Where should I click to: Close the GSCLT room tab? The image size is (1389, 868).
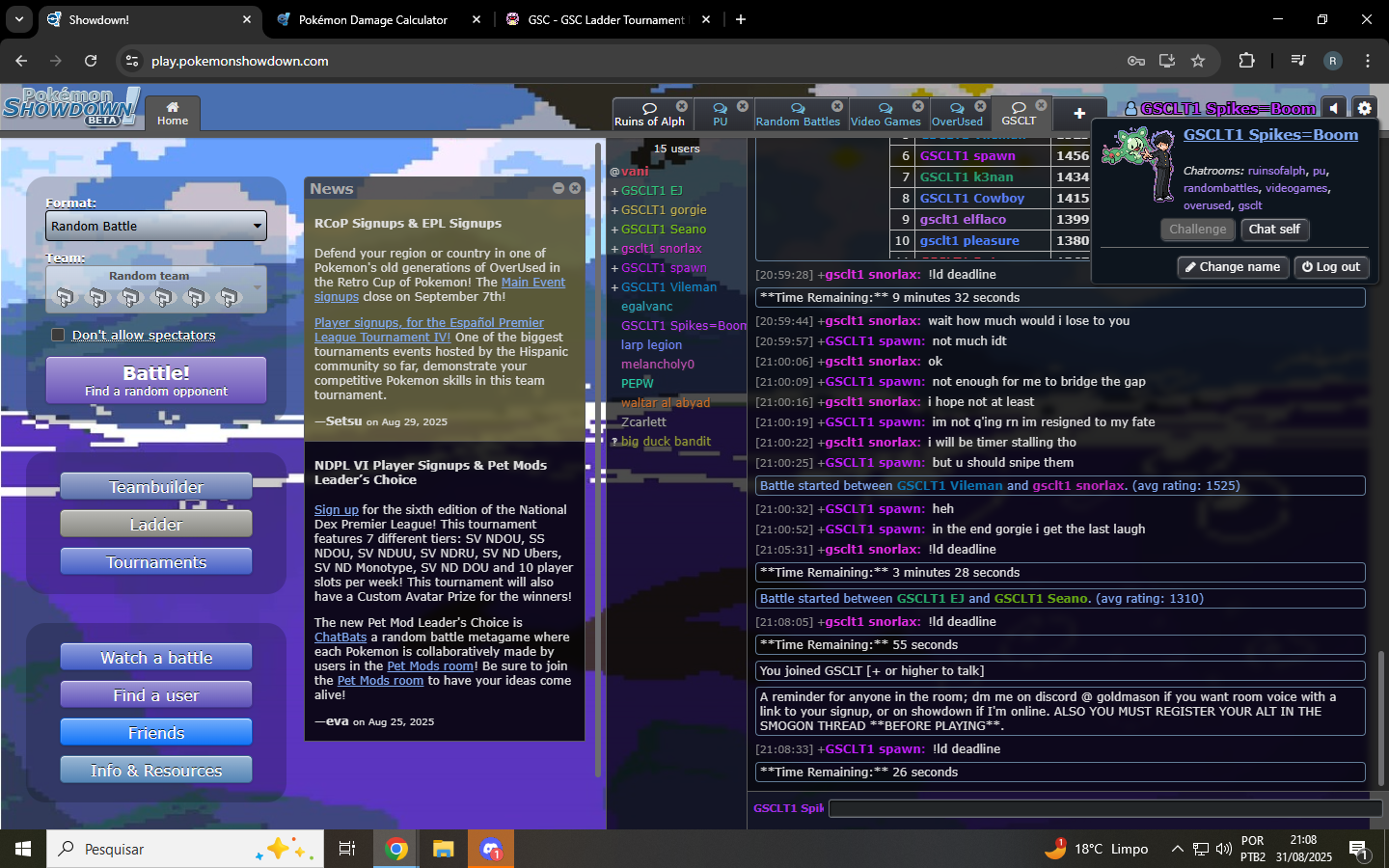pyautogui.click(x=1041, y=106)
